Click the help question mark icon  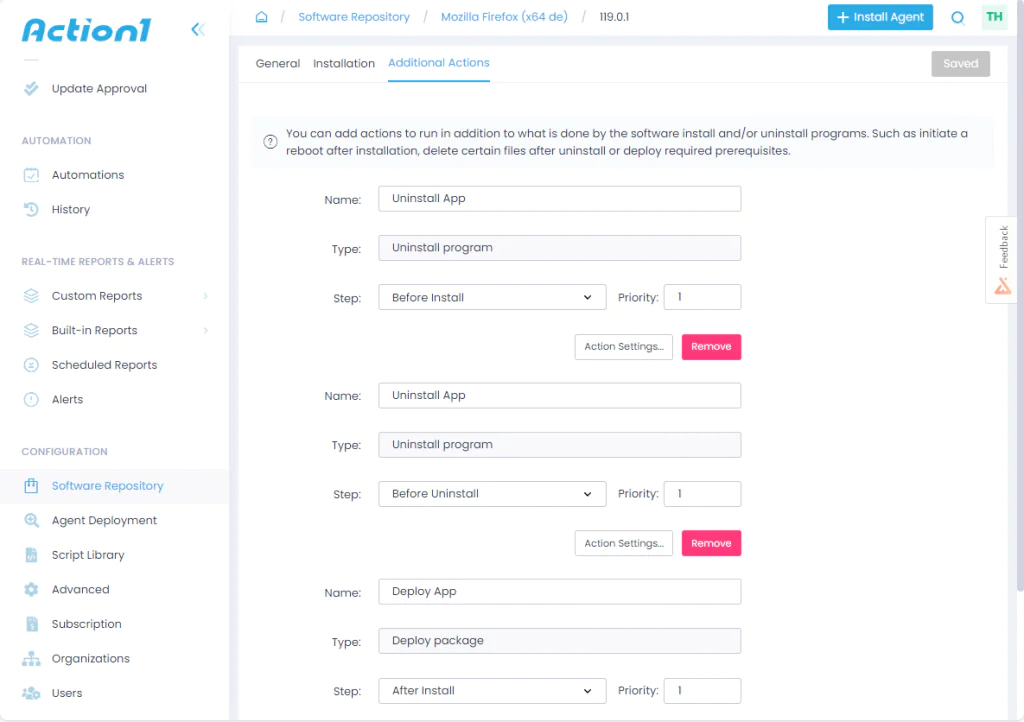pos(270,142)
